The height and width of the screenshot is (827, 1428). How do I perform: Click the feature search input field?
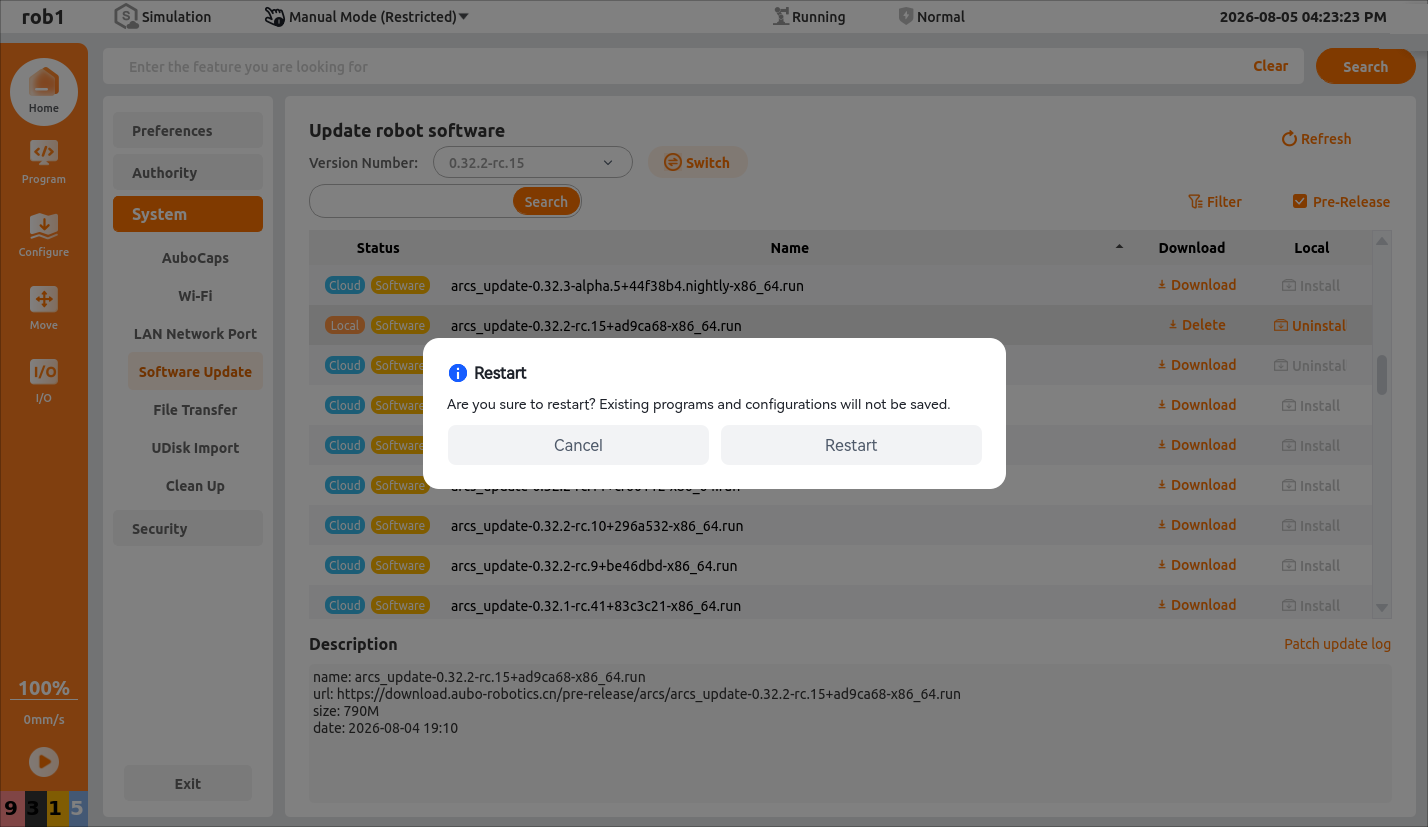[680, 67]
